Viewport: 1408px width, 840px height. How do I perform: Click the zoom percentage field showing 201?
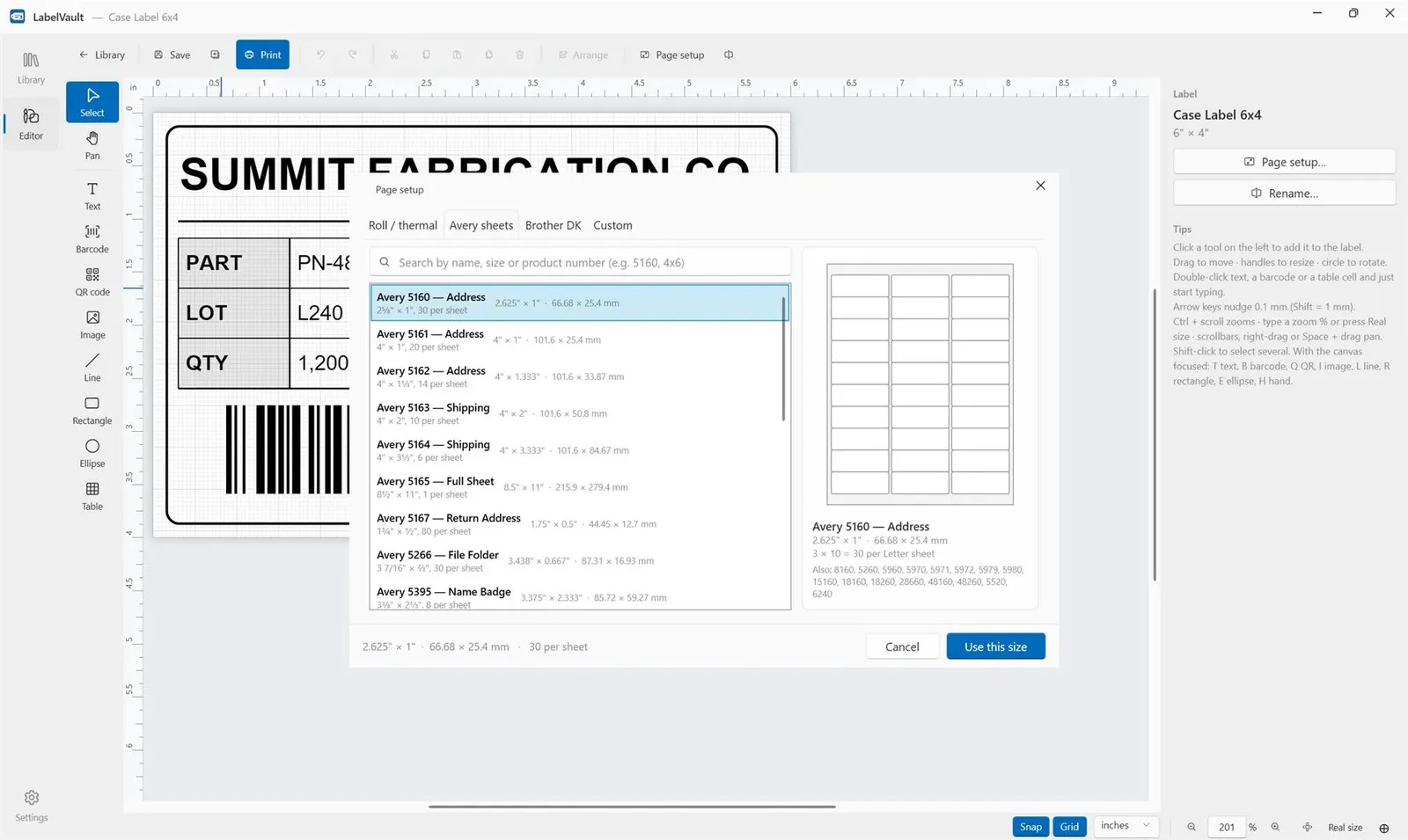1226,827
